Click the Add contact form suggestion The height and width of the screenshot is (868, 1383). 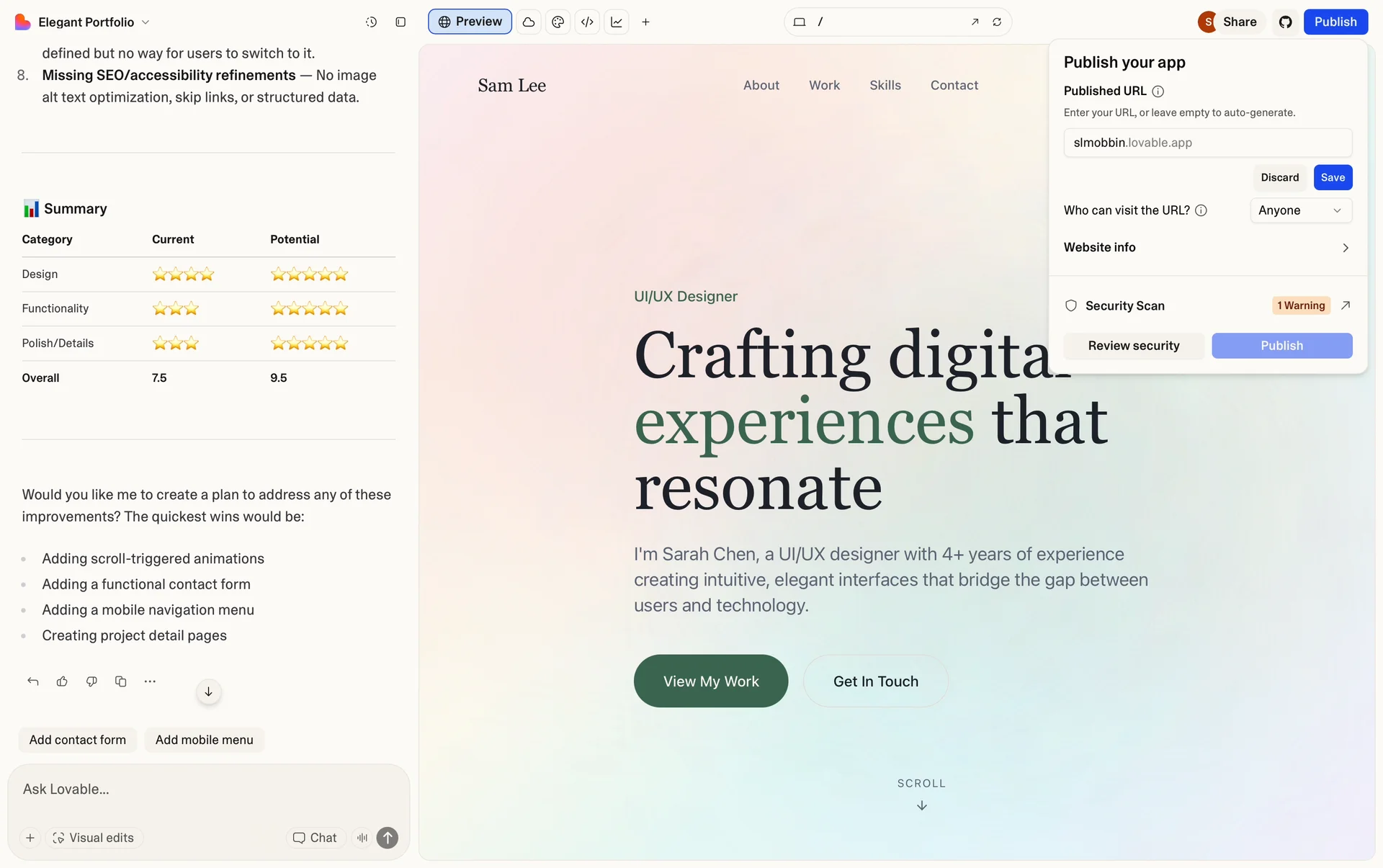[78, 740]
